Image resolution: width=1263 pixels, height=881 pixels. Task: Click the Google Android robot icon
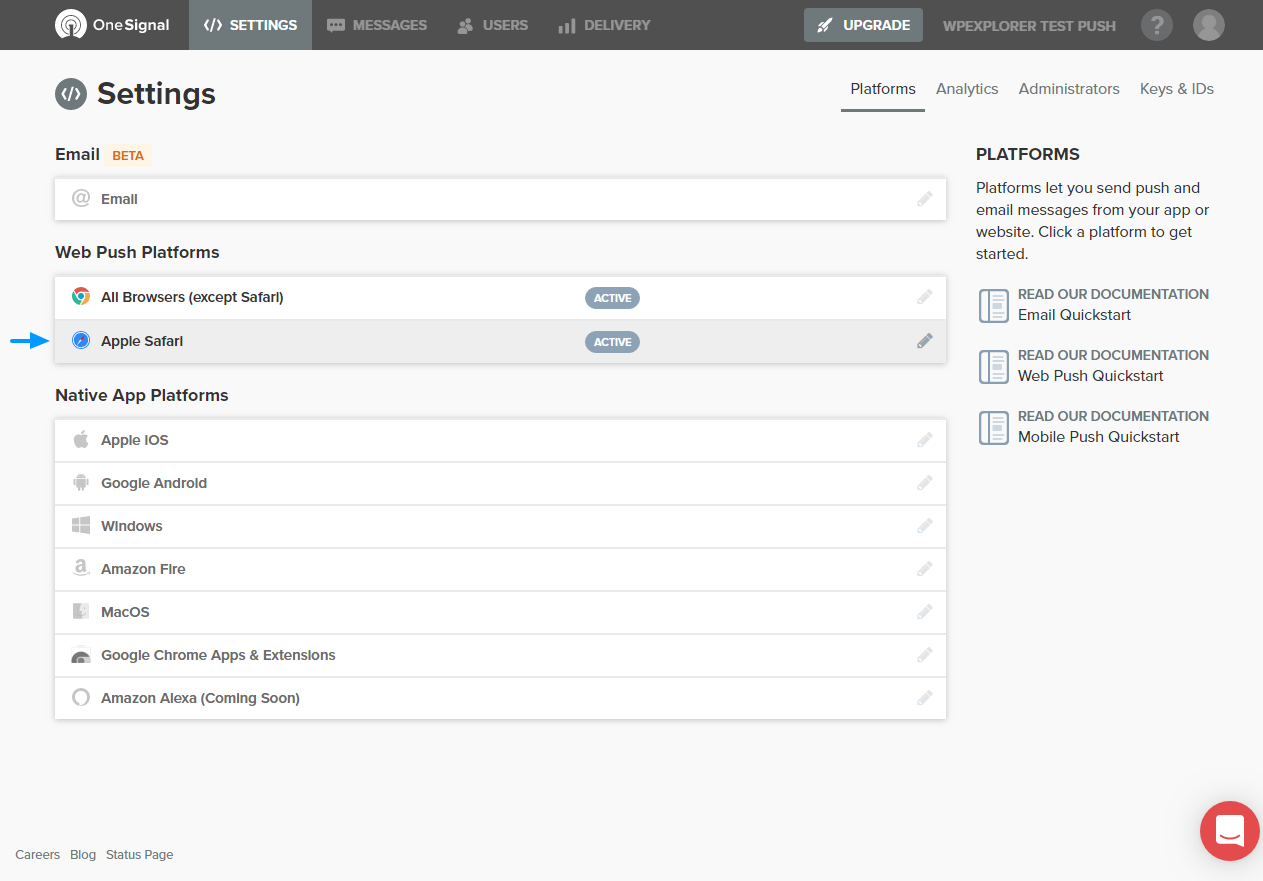[x=81, y=483]
